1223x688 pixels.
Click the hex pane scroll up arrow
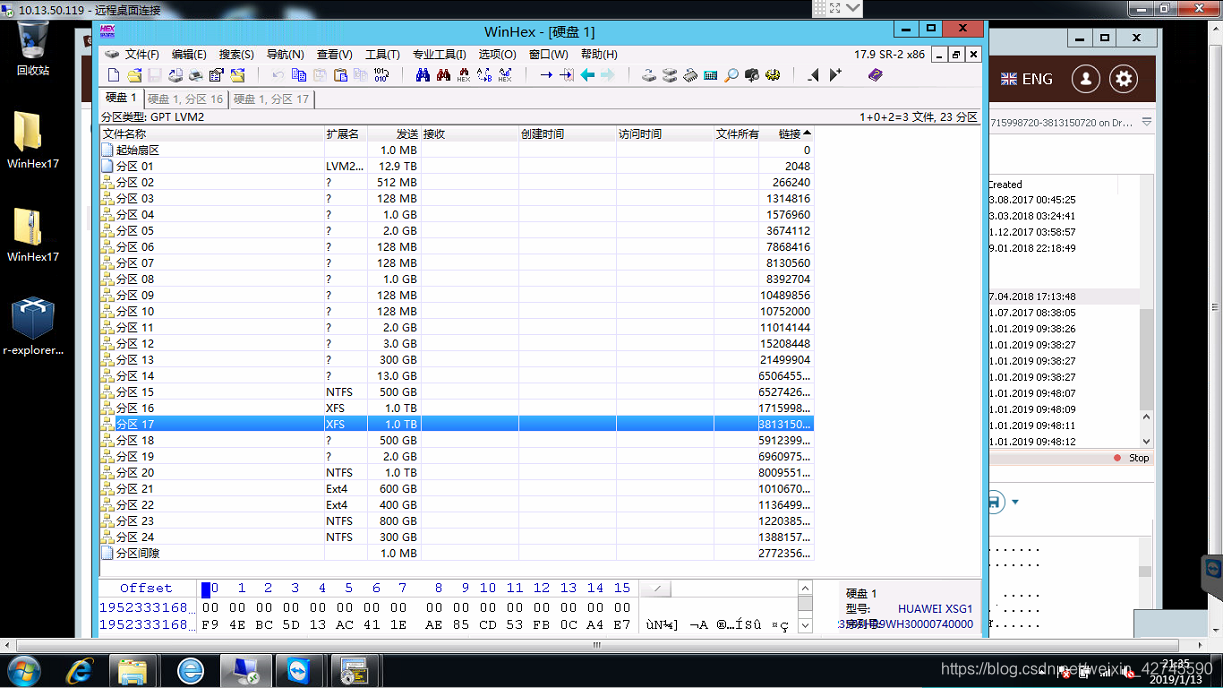[805, 589]
